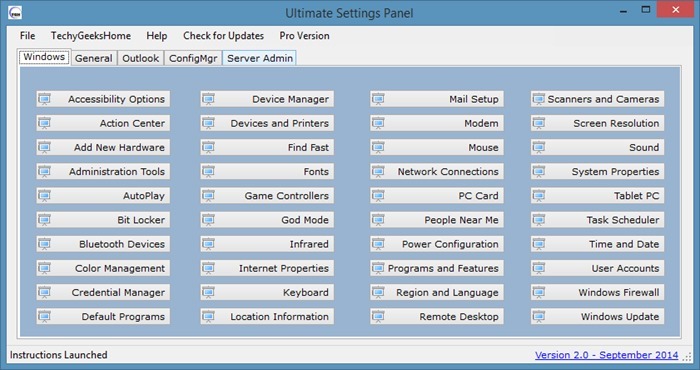Image resolution: width=700 pixels, height=370 pixels.
Task: Click the monitor icon beside Find Fast
Action: point(208,147)
